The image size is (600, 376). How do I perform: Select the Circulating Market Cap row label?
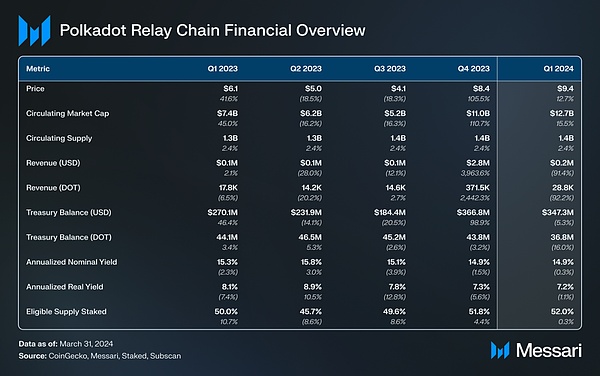(68, 114)
